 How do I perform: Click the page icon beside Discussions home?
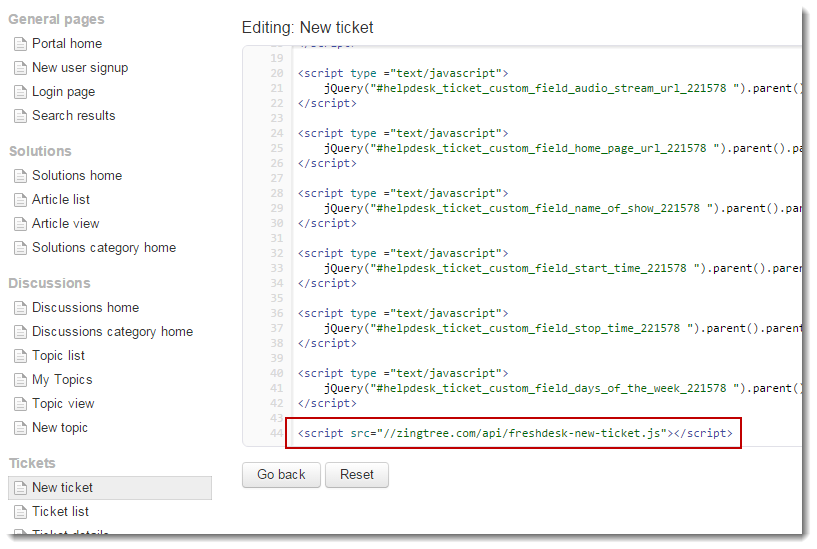[x=20, y=308]
